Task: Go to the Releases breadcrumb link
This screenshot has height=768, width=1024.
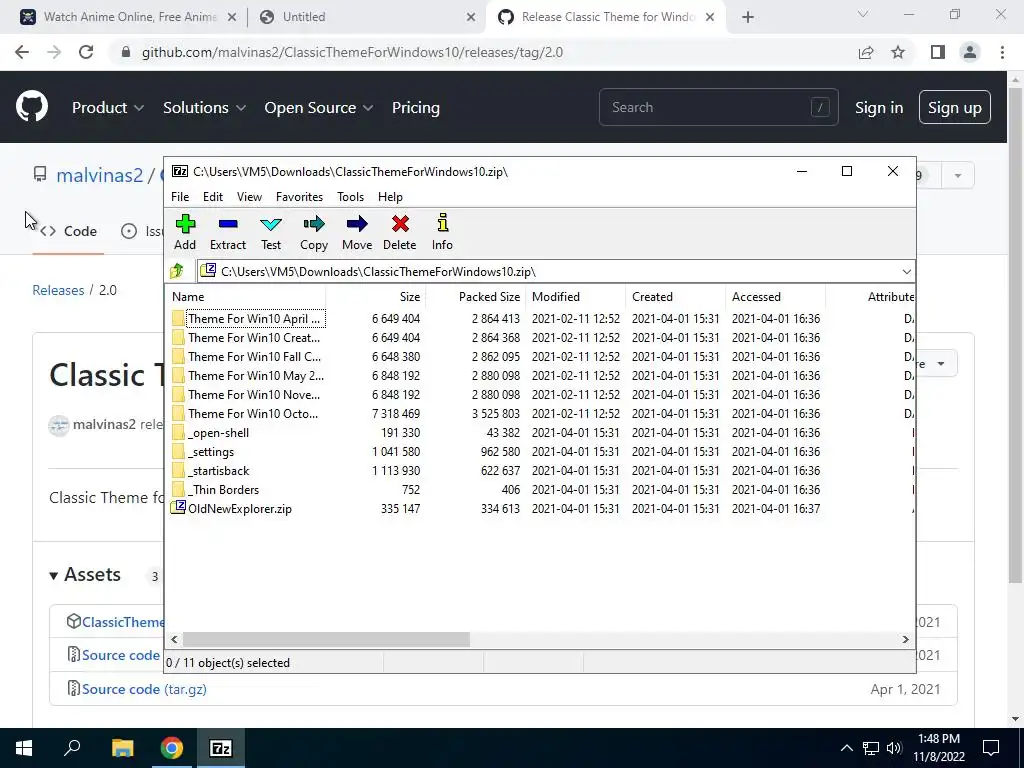Action: click(58, 290)
